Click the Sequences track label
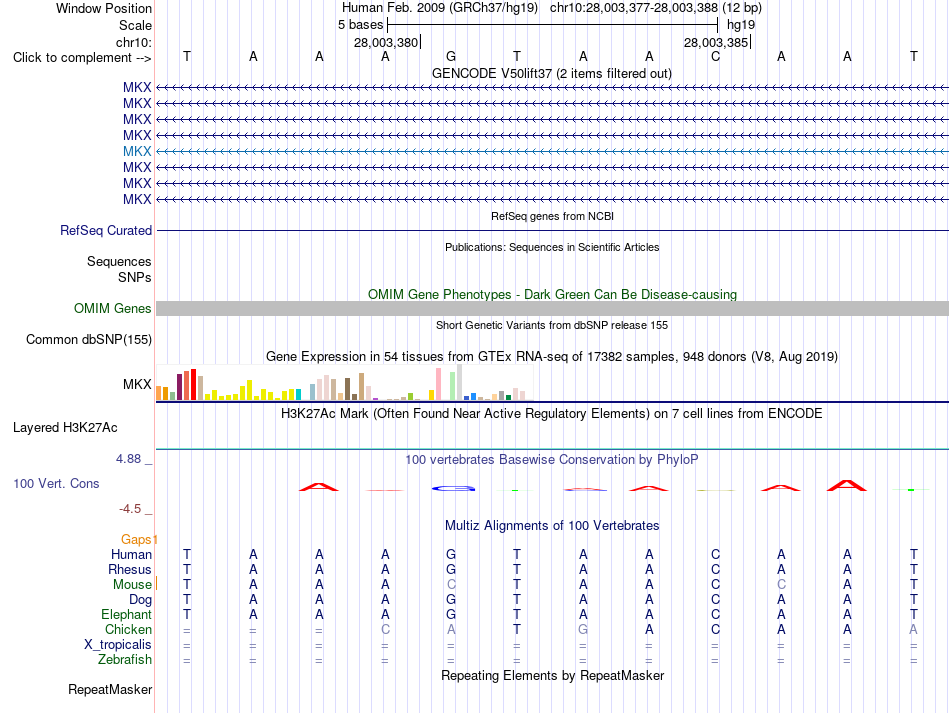Image resolution: width=950 pixels, height=713 pixels. (119, 261)
